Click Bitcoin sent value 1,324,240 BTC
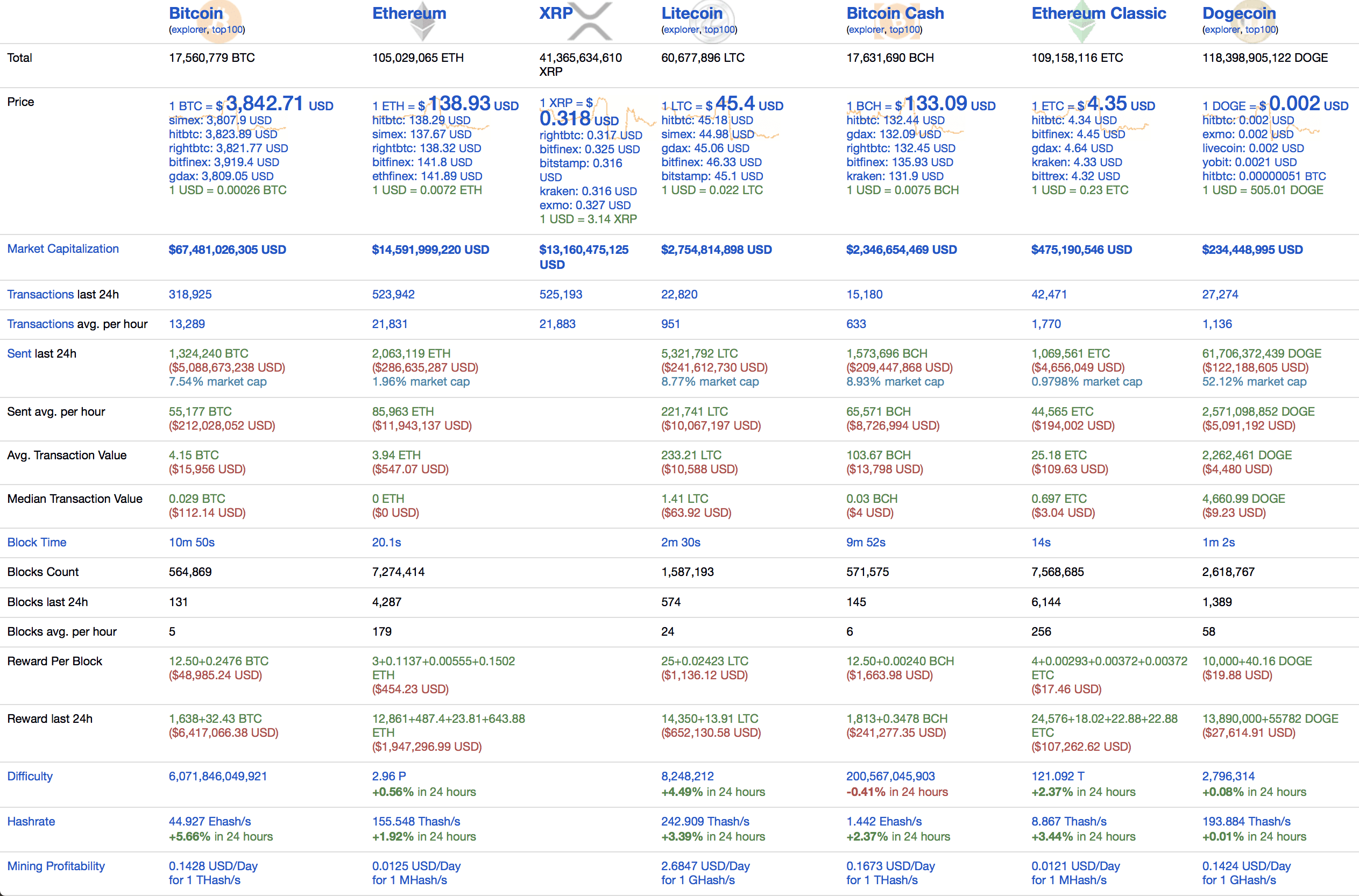1359x896 pixels. (209, 354)
